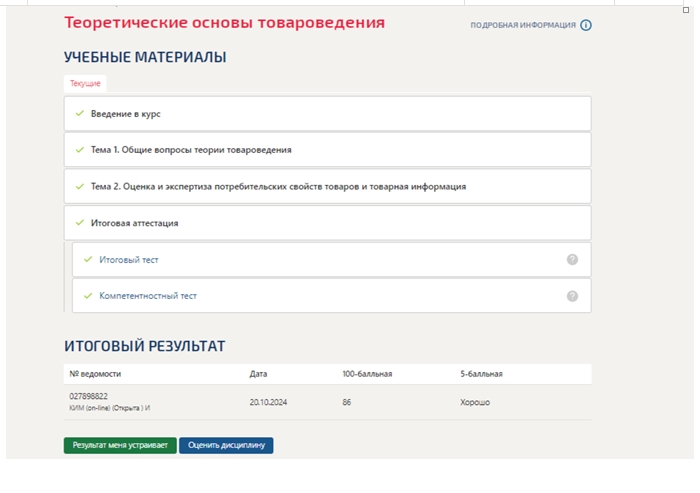Click the 5-балльная column header

[481, 374]
